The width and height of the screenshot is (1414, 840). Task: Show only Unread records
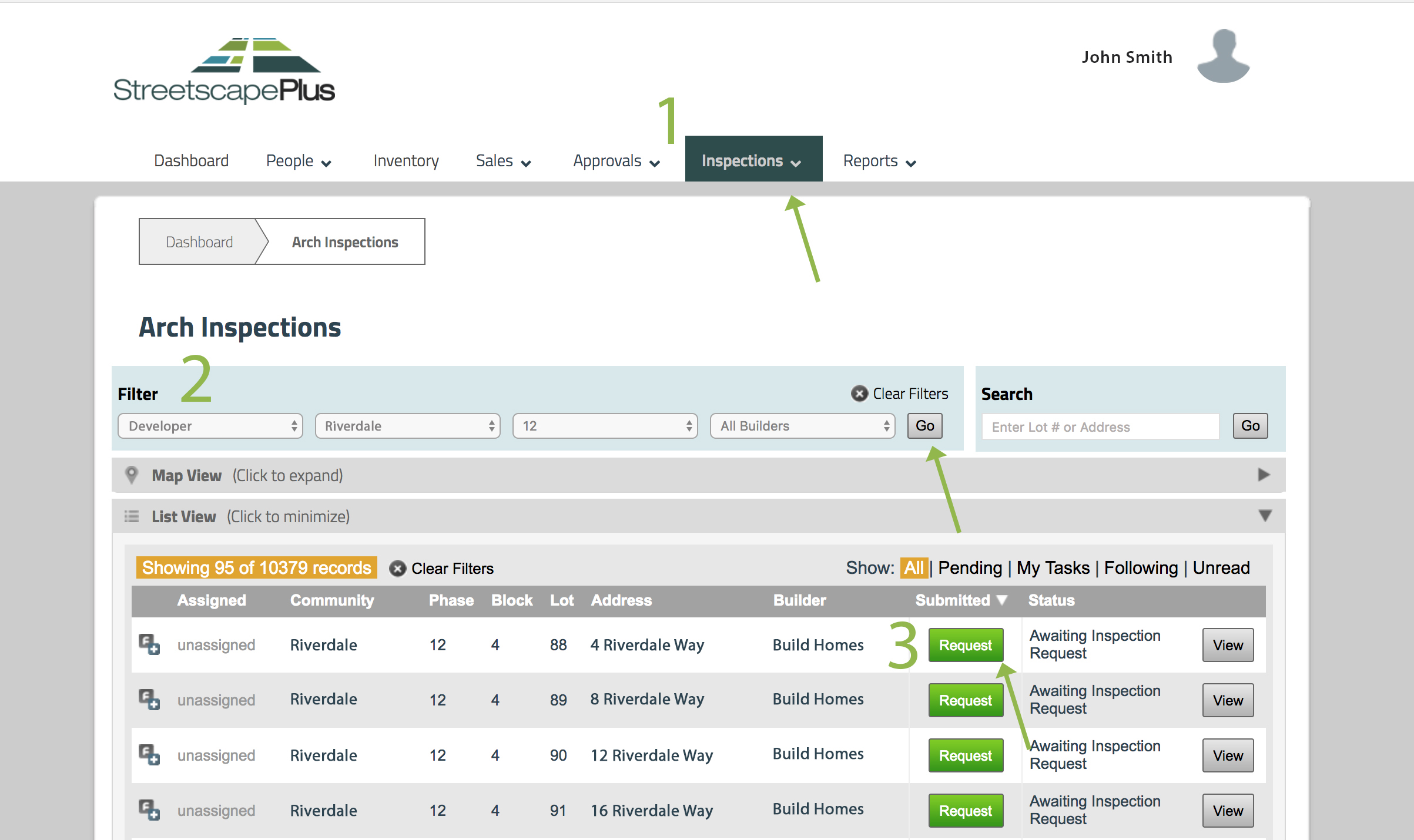click(1221, 568)
